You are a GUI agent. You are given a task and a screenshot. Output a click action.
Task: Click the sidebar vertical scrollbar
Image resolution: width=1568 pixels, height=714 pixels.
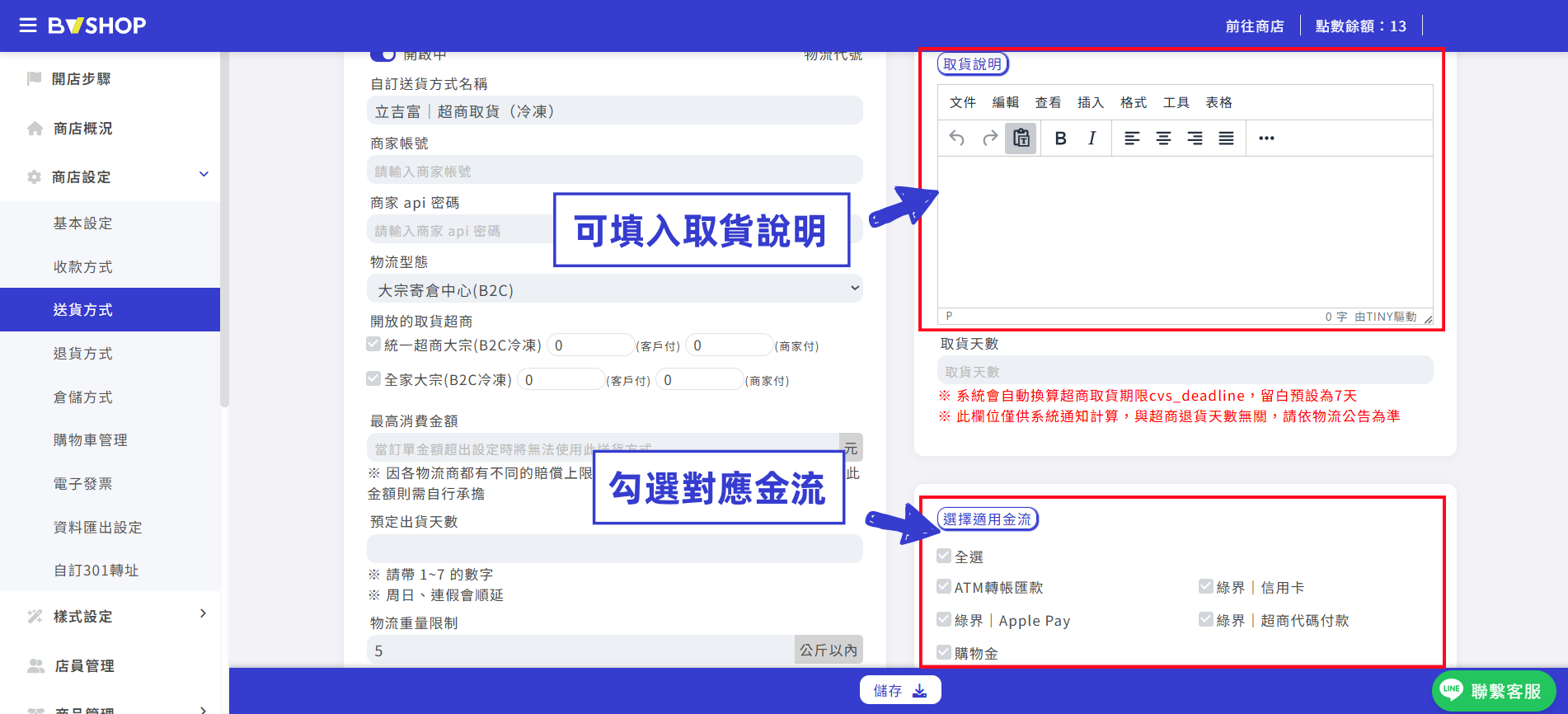[224, 231]
